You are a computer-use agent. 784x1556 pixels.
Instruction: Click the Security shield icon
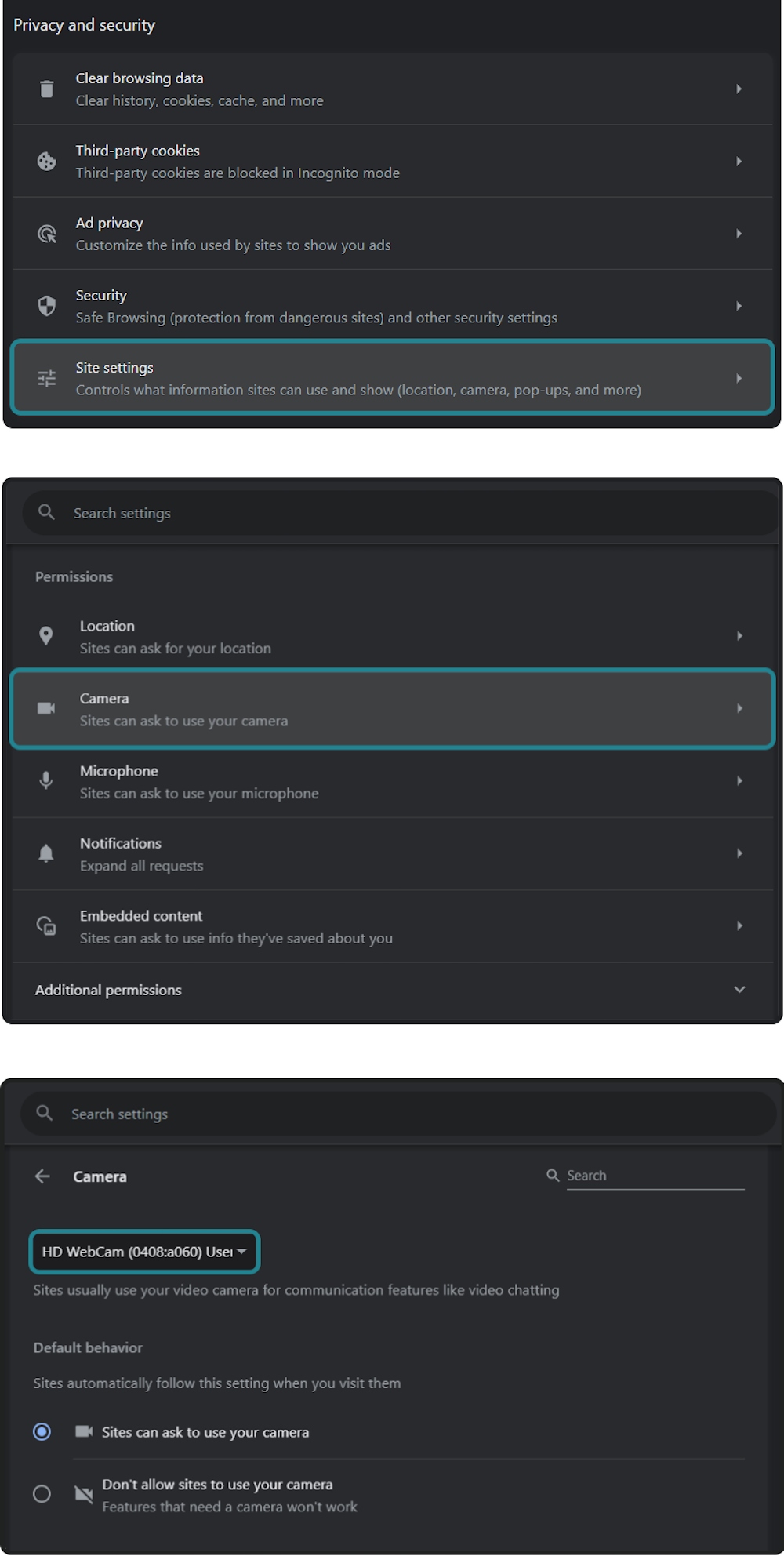pos(46,306)
